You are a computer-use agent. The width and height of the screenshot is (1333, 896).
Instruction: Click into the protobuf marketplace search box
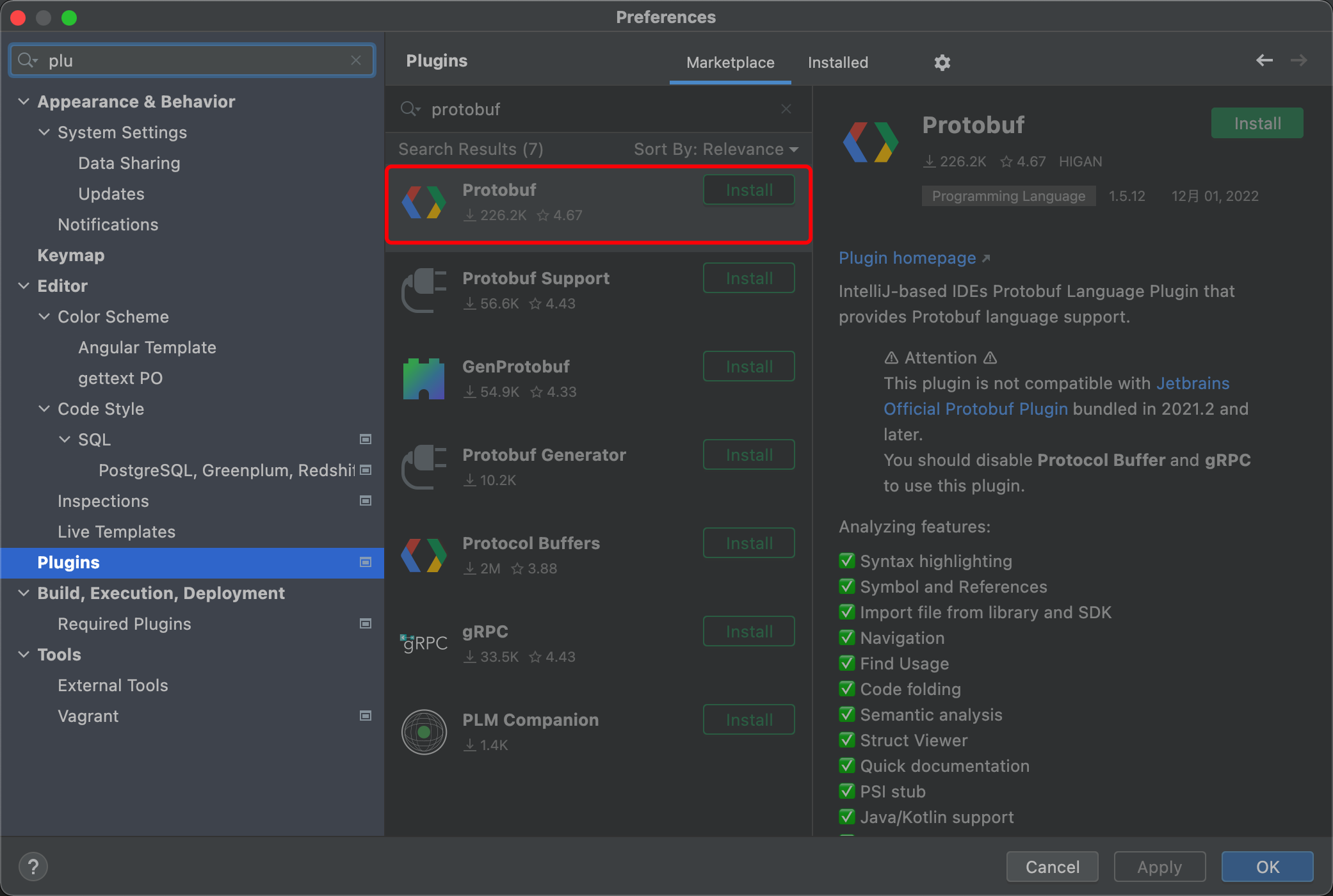[x=599, y=109]
